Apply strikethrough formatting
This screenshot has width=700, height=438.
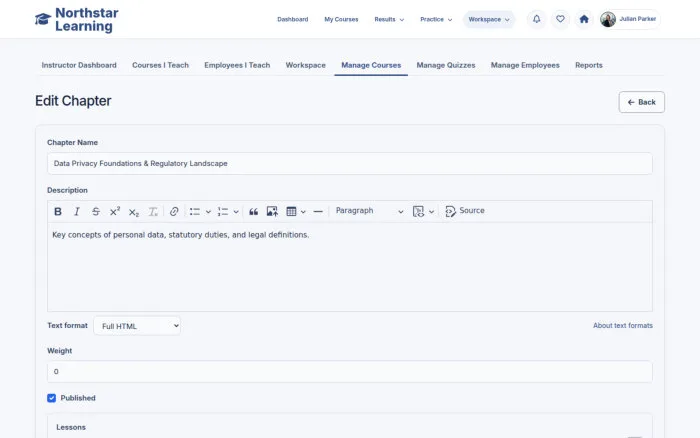pos(96,211)
